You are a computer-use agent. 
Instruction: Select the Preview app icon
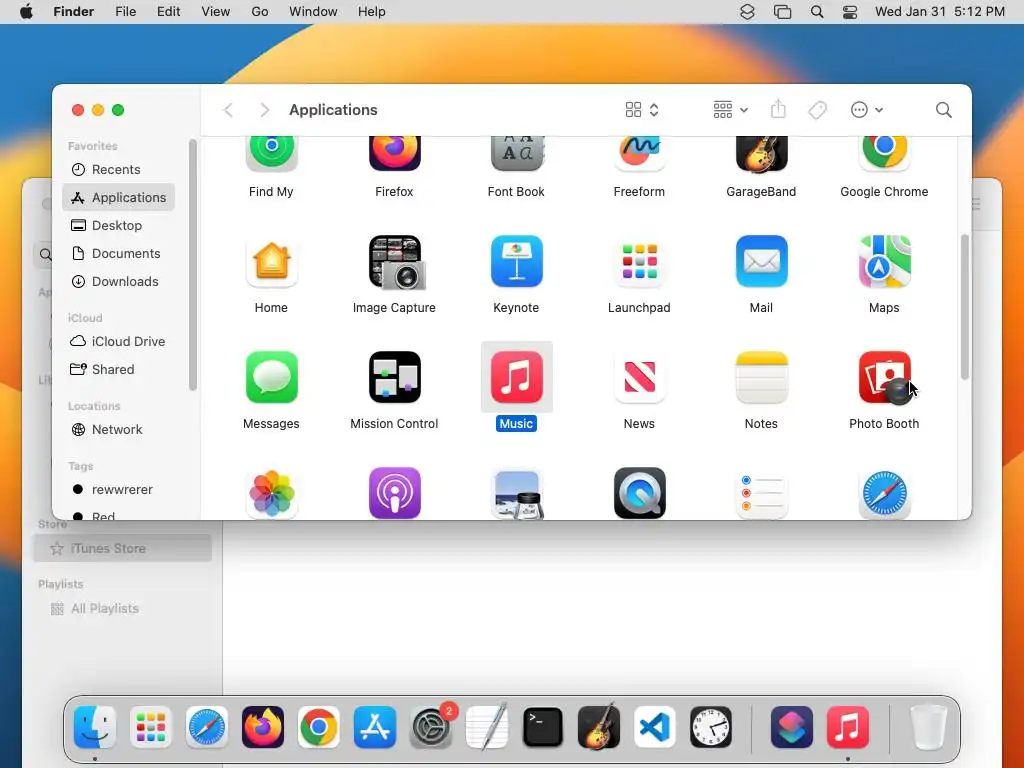click(x=517, y=493)
